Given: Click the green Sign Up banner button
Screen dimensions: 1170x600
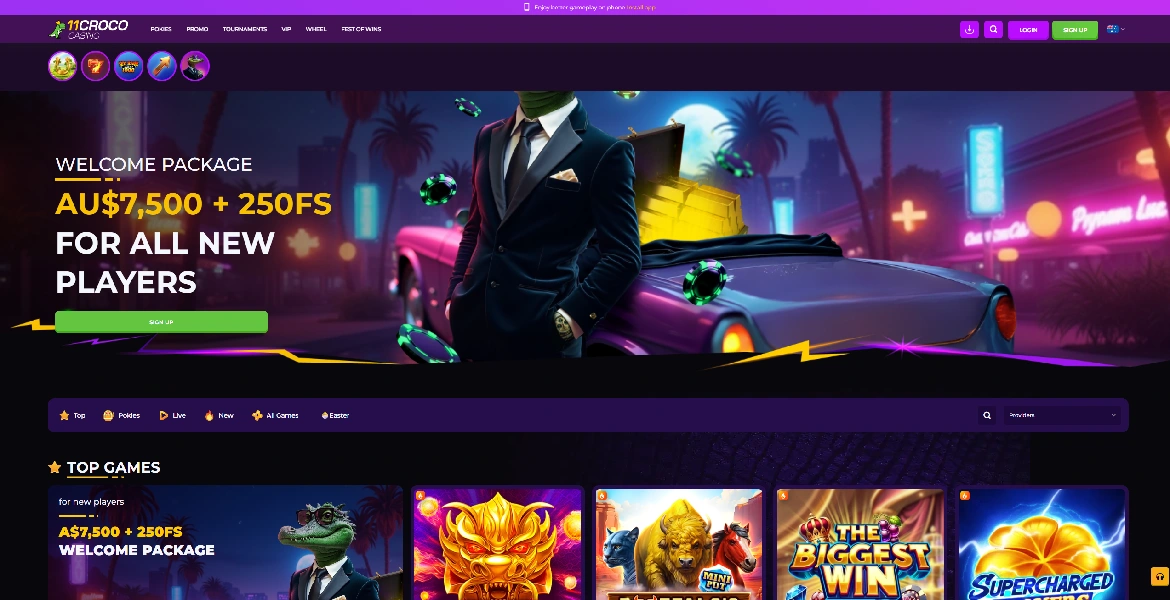Looking at the screenshot, I should pos(161,322).
